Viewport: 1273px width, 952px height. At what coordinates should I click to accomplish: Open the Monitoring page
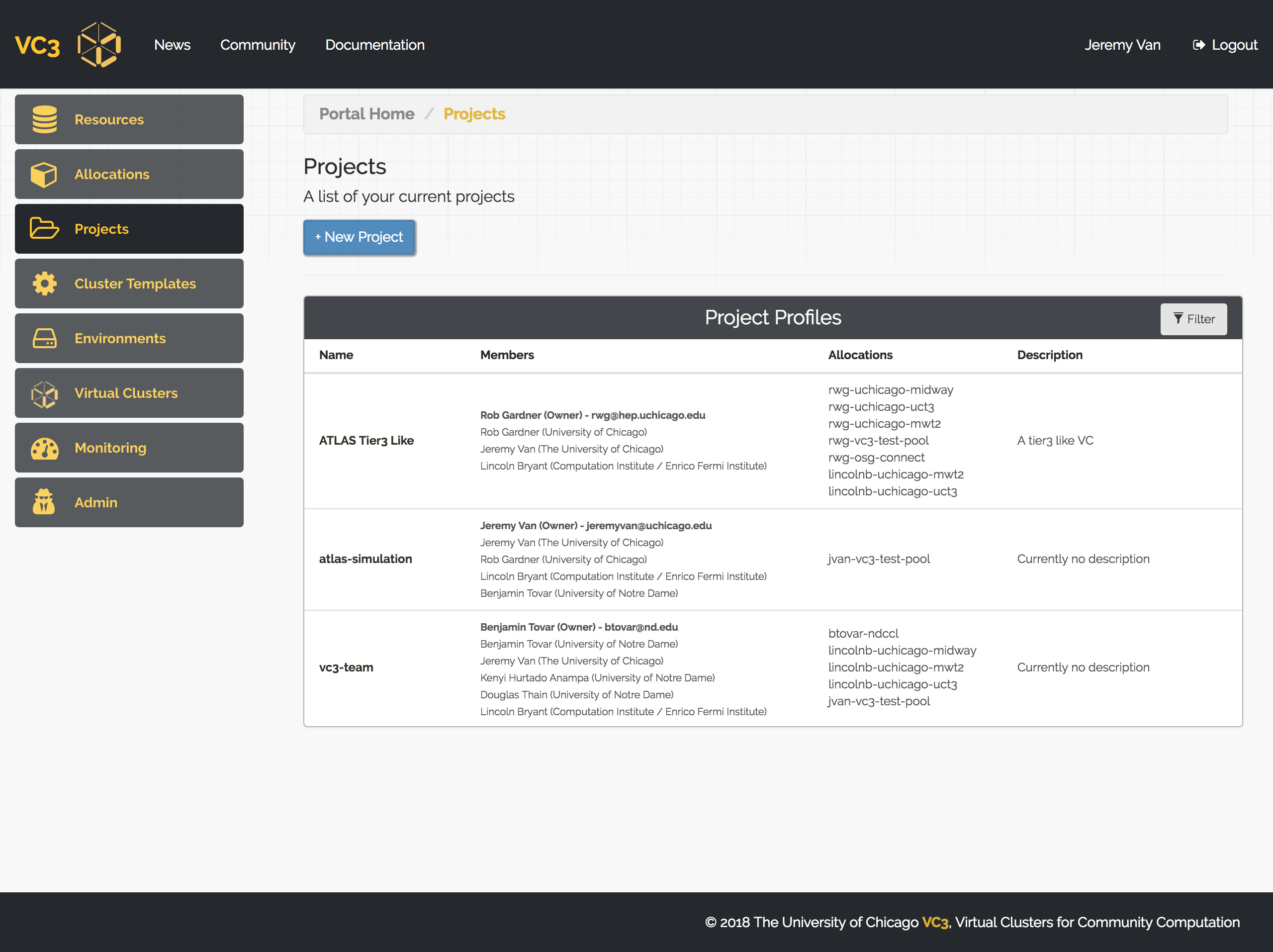click(x=129, y=448)
